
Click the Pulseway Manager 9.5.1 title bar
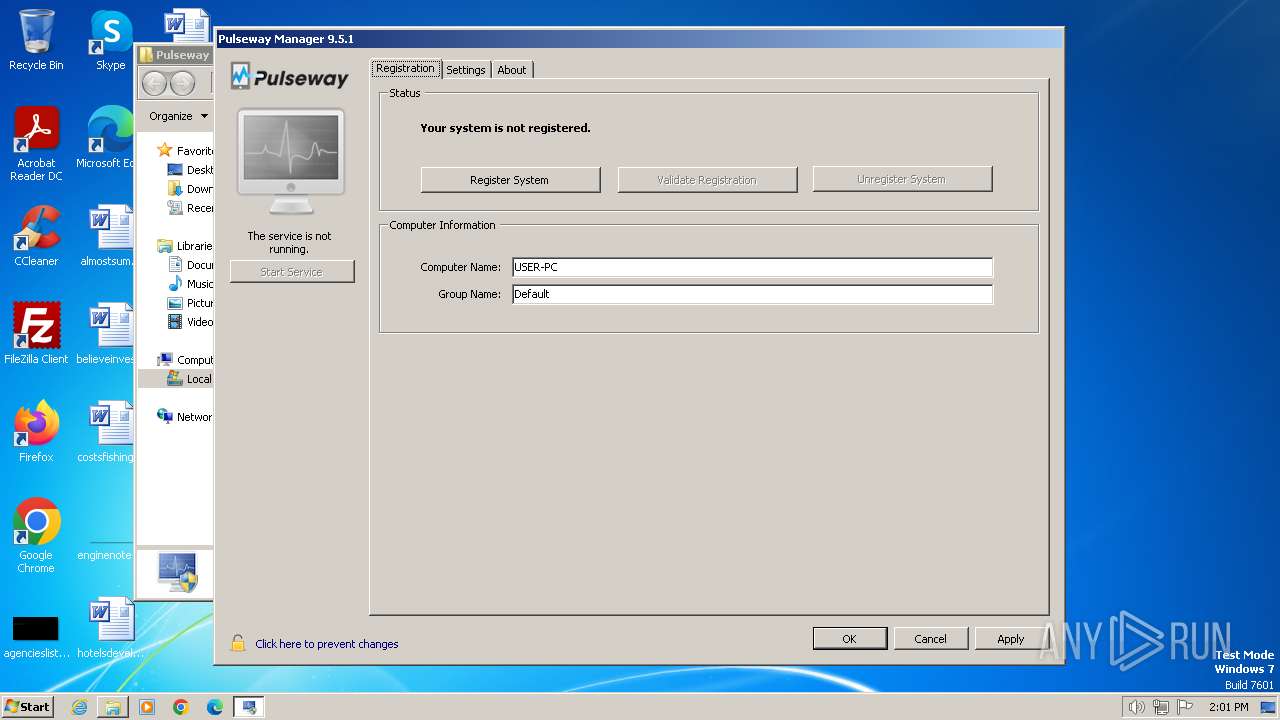[x=638, y=39]
